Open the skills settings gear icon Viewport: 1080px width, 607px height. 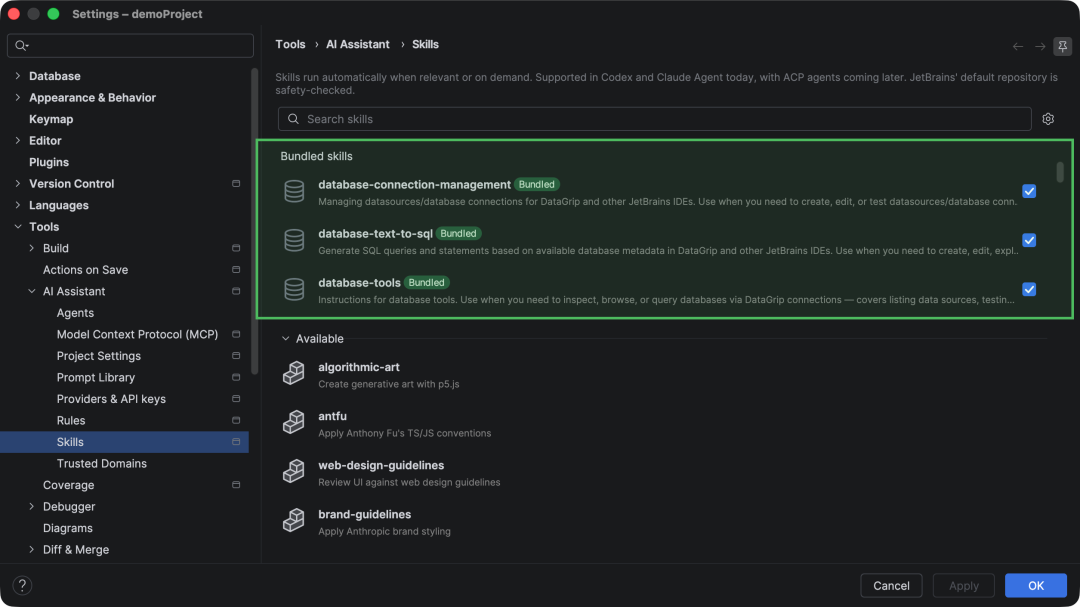1048,119
